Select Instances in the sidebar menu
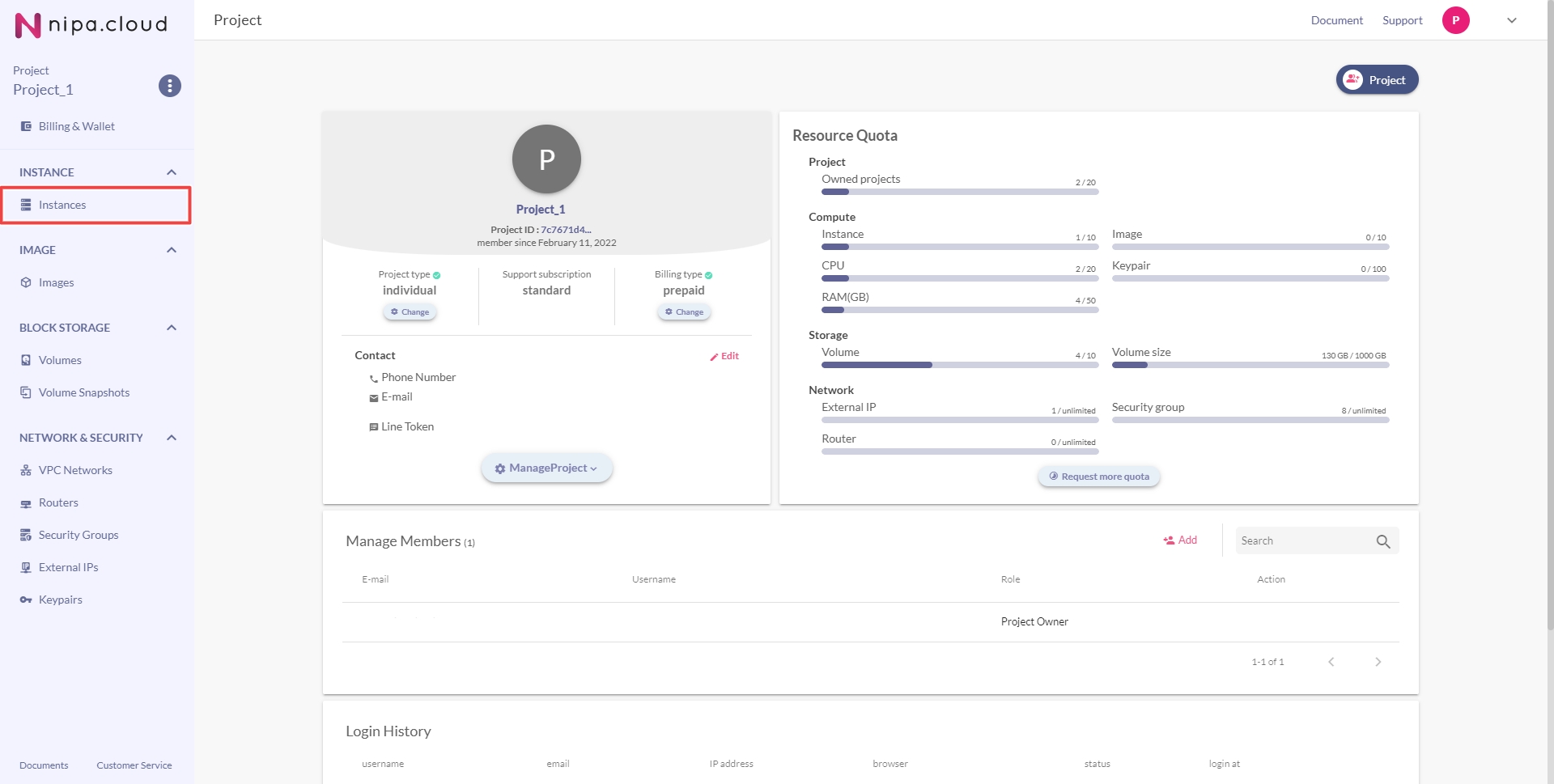This screenshot has height=784, width=1554. pos(62,205)
